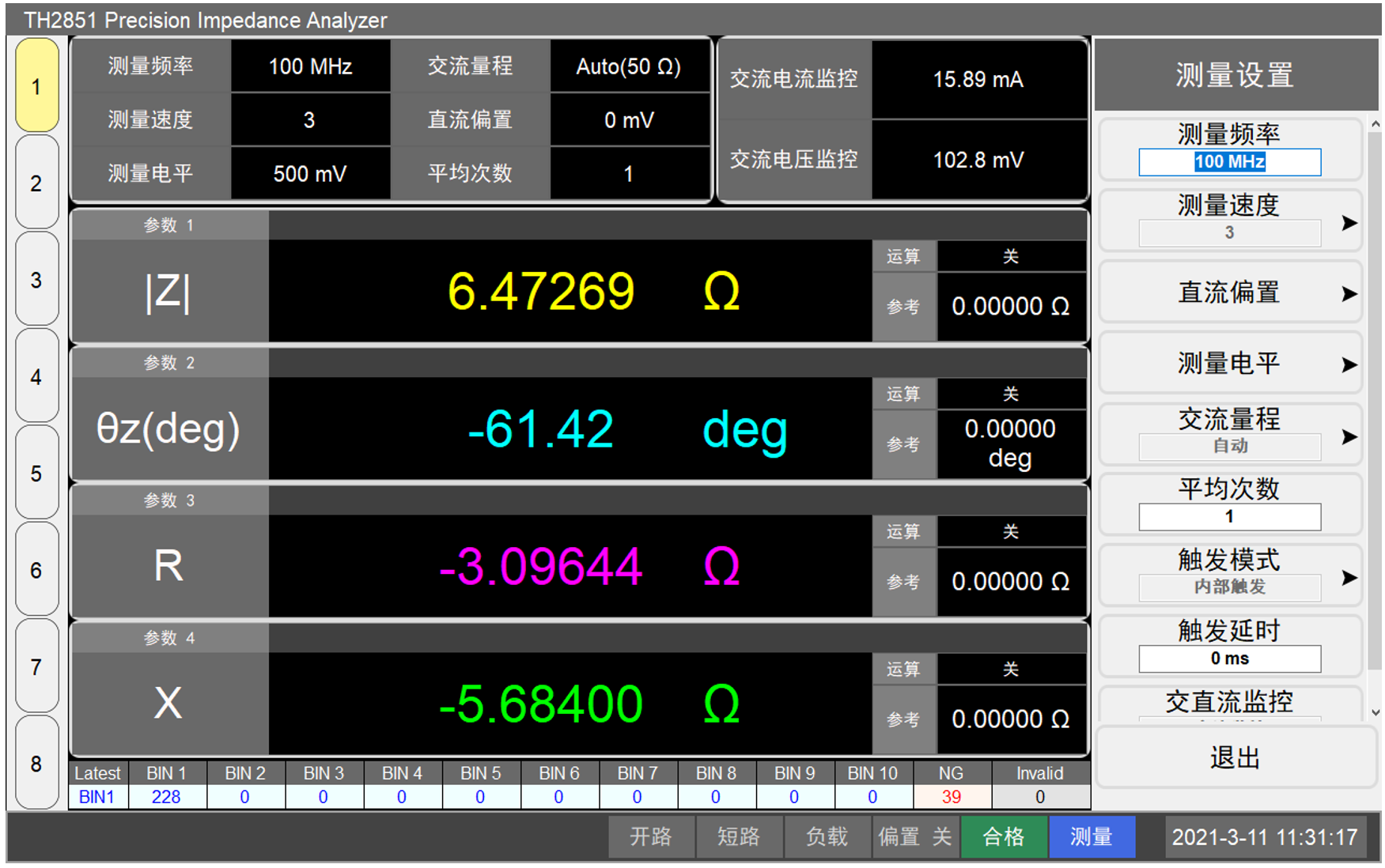Toggle the 偏置 bias on
The image size is (1385, 868).
click(x=915, y=836)
